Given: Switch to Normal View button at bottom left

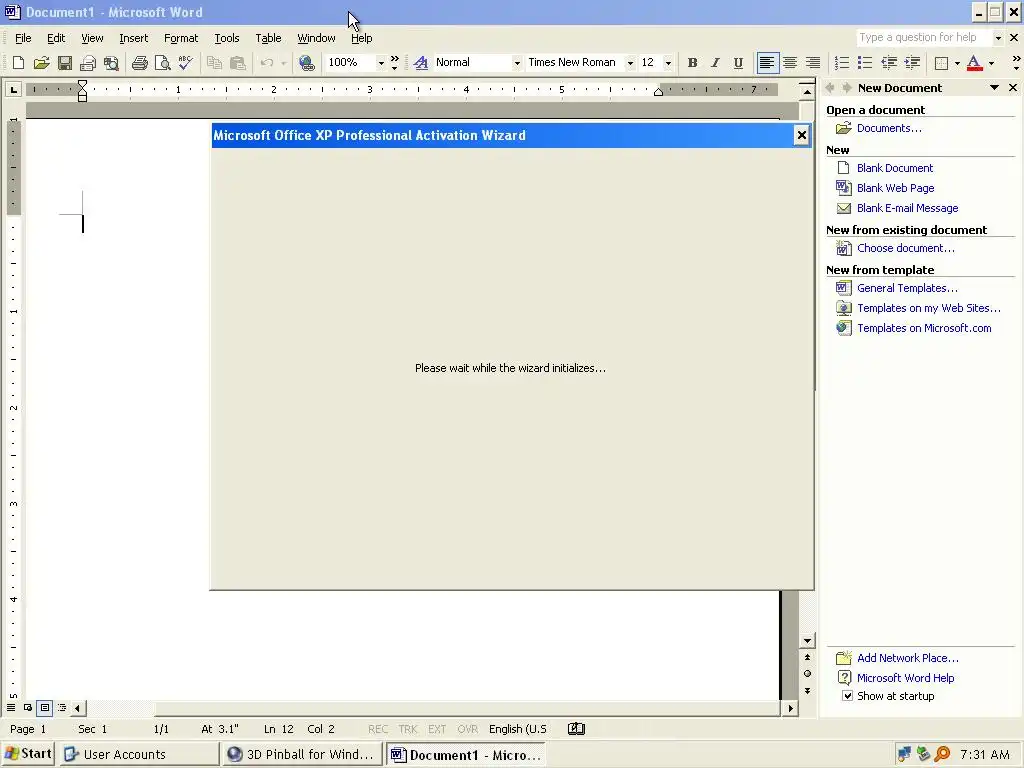Looking at the screenshot, I should [x=10, y=708].
